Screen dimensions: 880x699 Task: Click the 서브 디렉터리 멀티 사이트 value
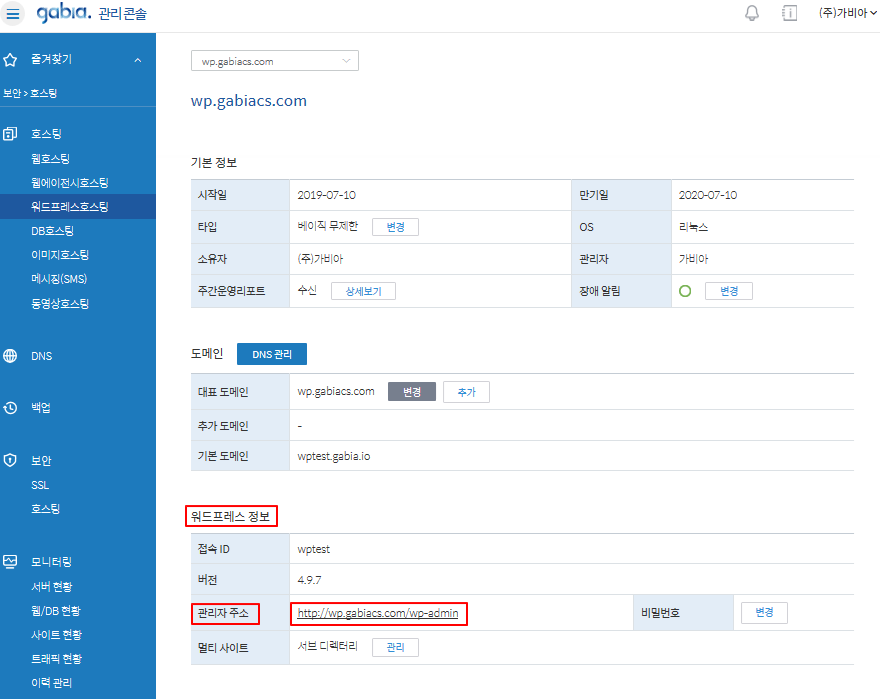pos(327,647)
